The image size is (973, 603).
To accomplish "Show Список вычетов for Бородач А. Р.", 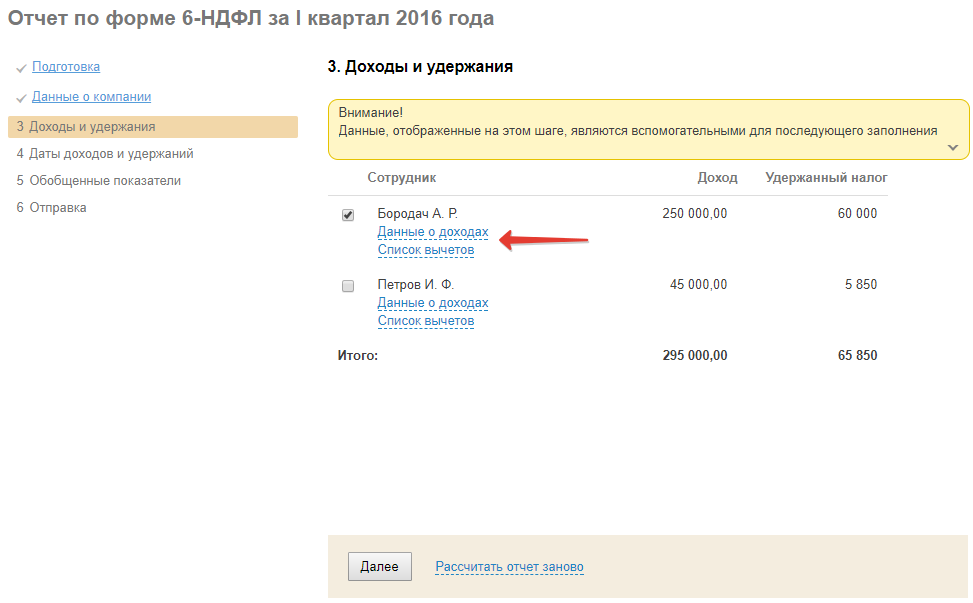I will tap(426, 250).
